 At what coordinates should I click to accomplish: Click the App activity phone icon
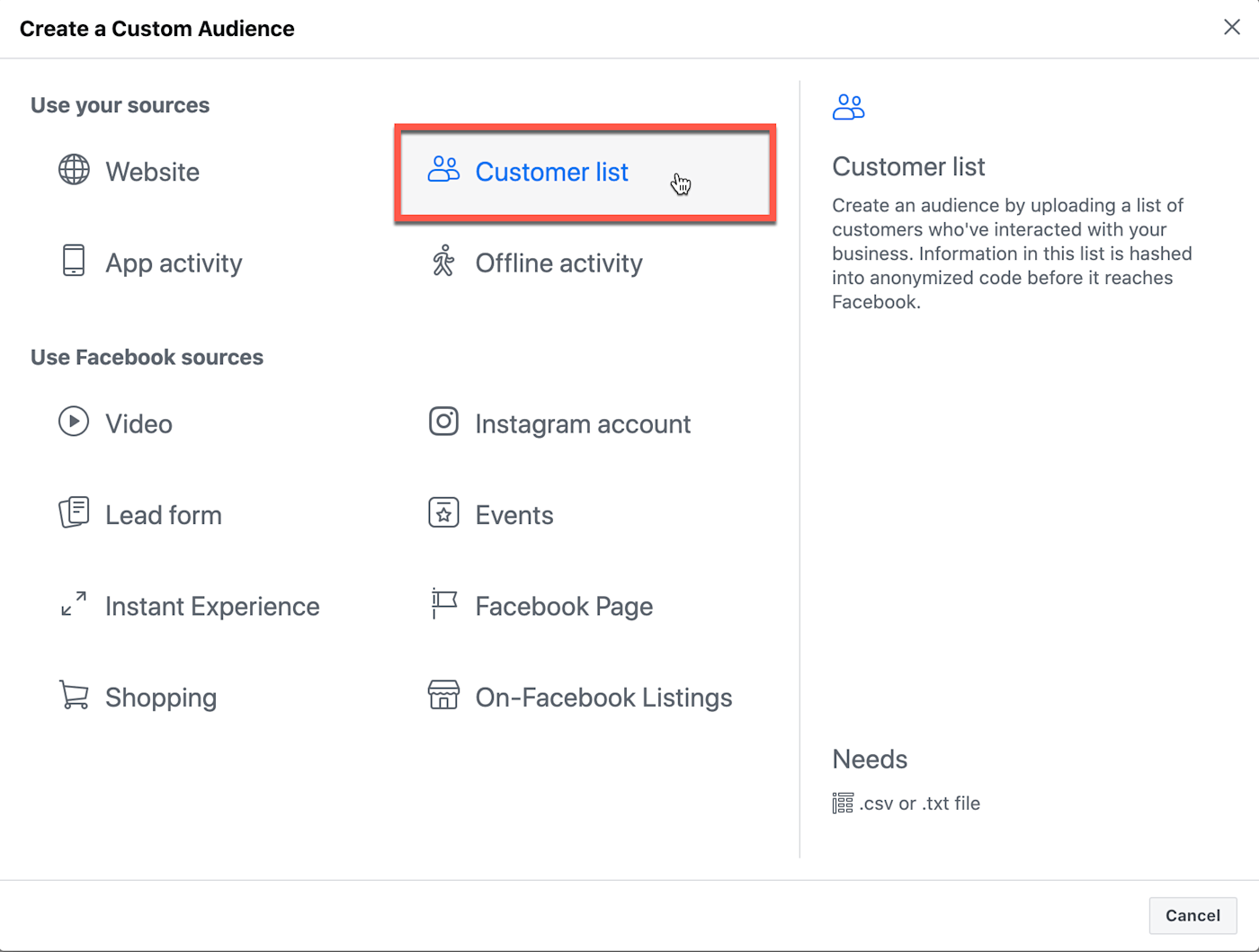[74, 261]
